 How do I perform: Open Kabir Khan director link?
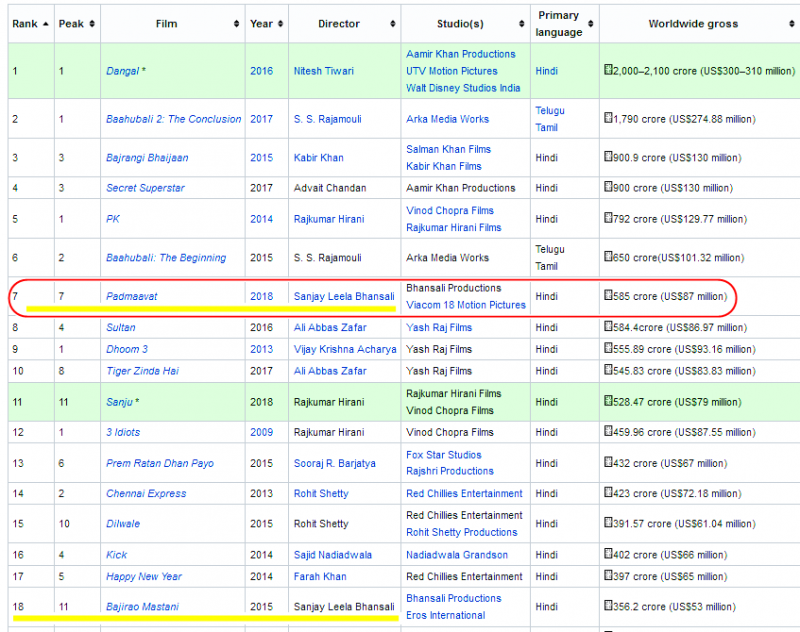[x=318, y=158]
